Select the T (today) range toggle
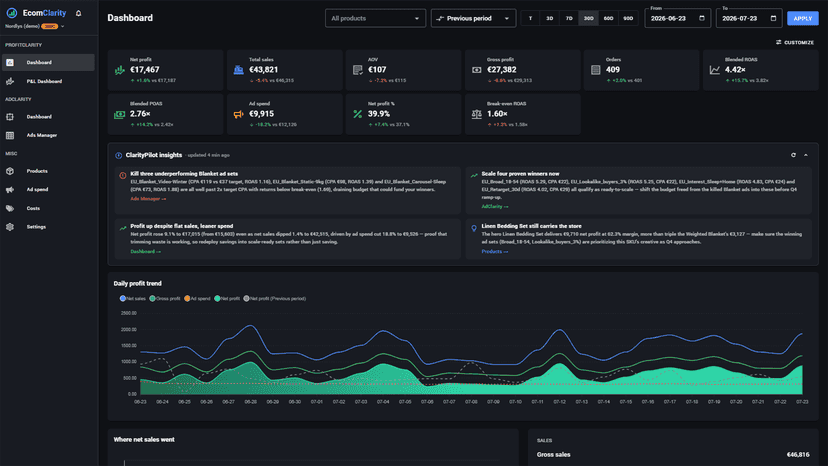 (x=530, y=18)
